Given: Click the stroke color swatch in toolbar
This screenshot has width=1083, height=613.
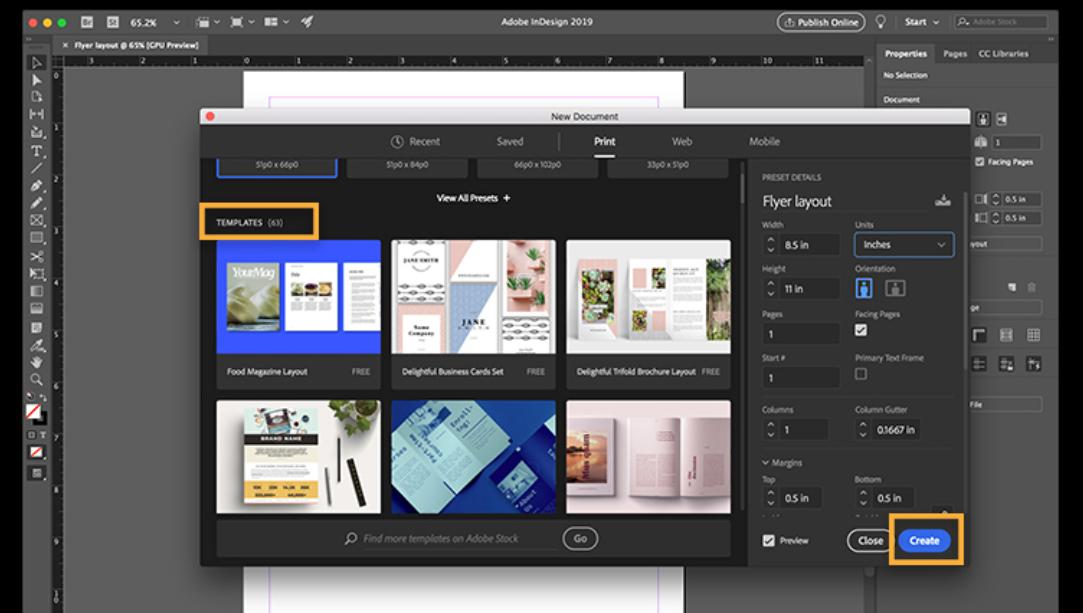Looking at the screenshot, I should click(41, 419).
